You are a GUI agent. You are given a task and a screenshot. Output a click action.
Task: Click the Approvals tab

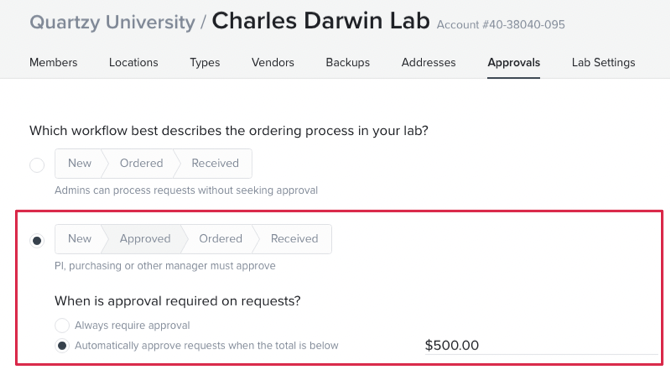(514, 62)
